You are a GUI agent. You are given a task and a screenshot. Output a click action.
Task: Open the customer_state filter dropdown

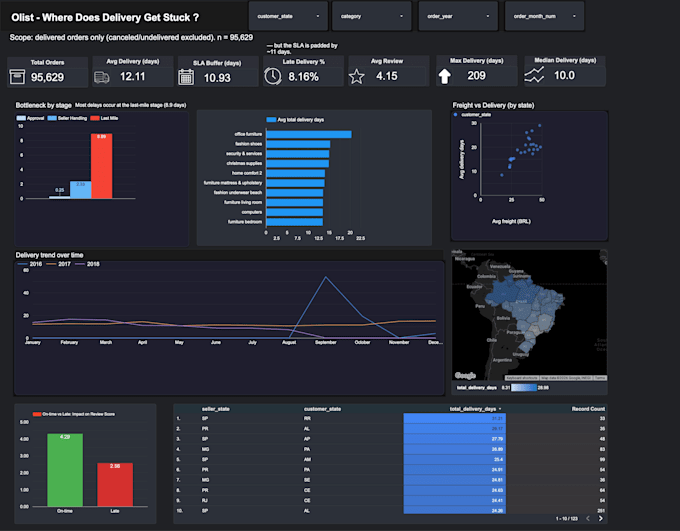(288, 16)
